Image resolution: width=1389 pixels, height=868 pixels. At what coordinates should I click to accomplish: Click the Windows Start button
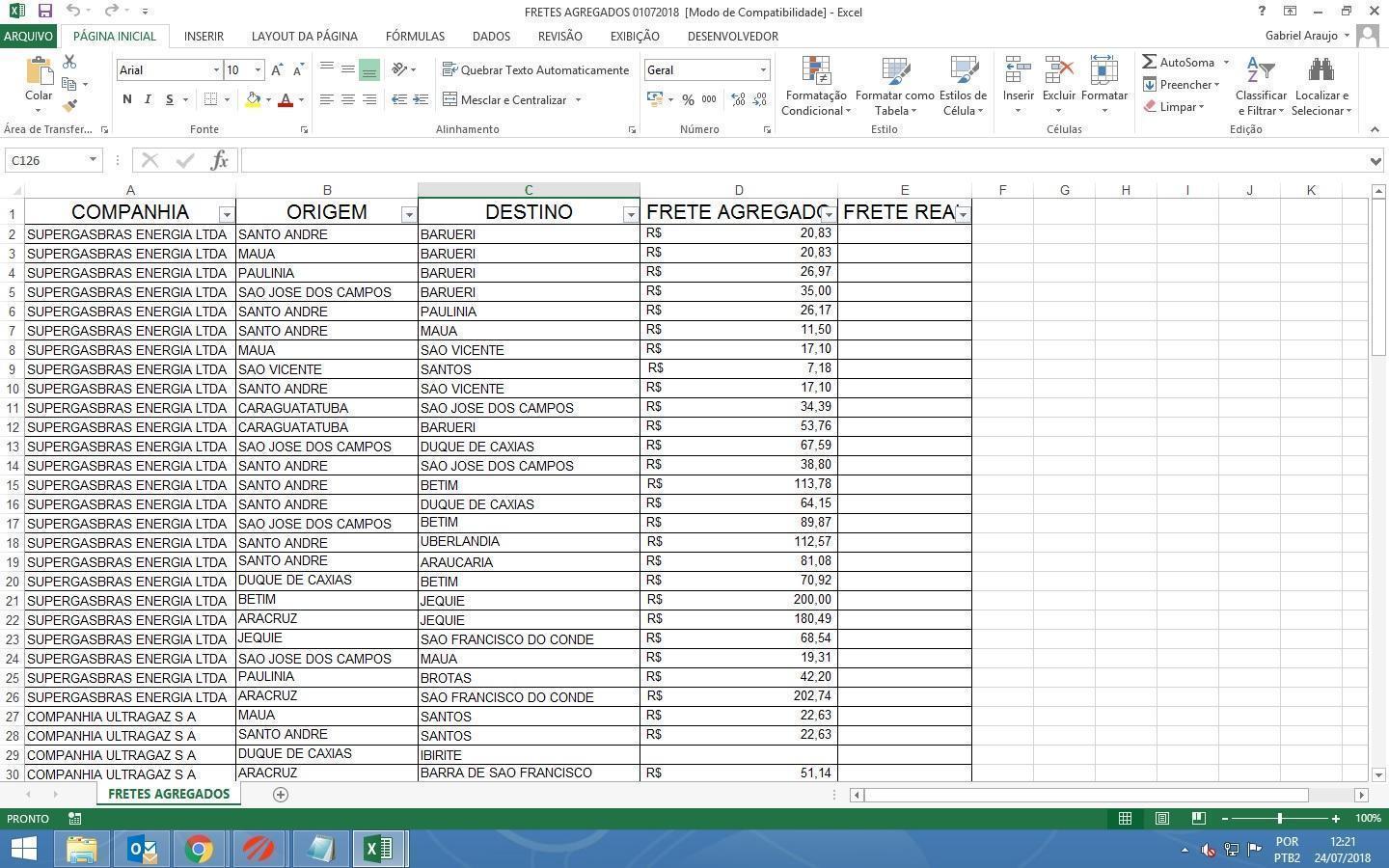point(23,849)
